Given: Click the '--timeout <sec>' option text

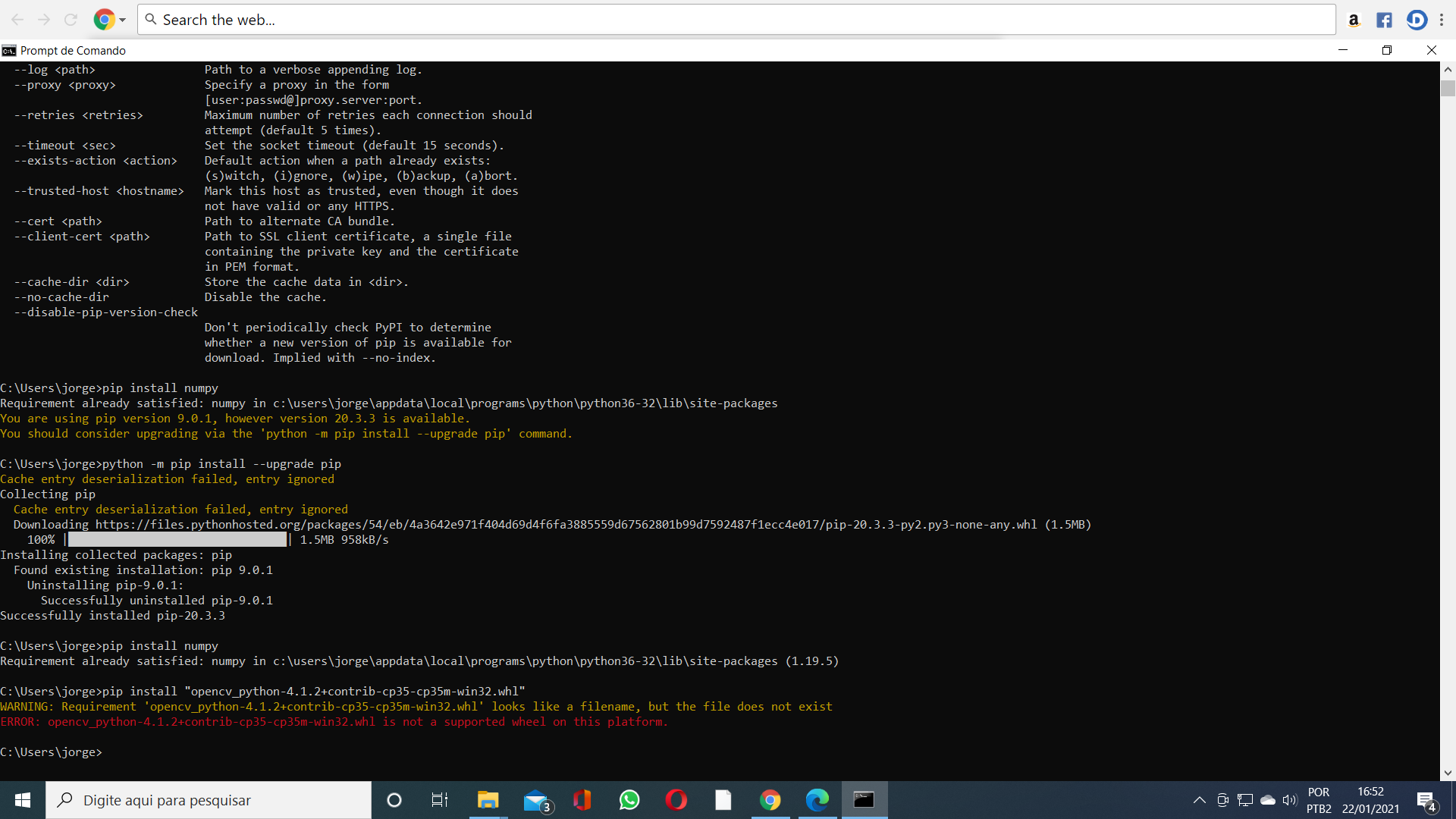Looking at the screenshot, I should (64, 146).
